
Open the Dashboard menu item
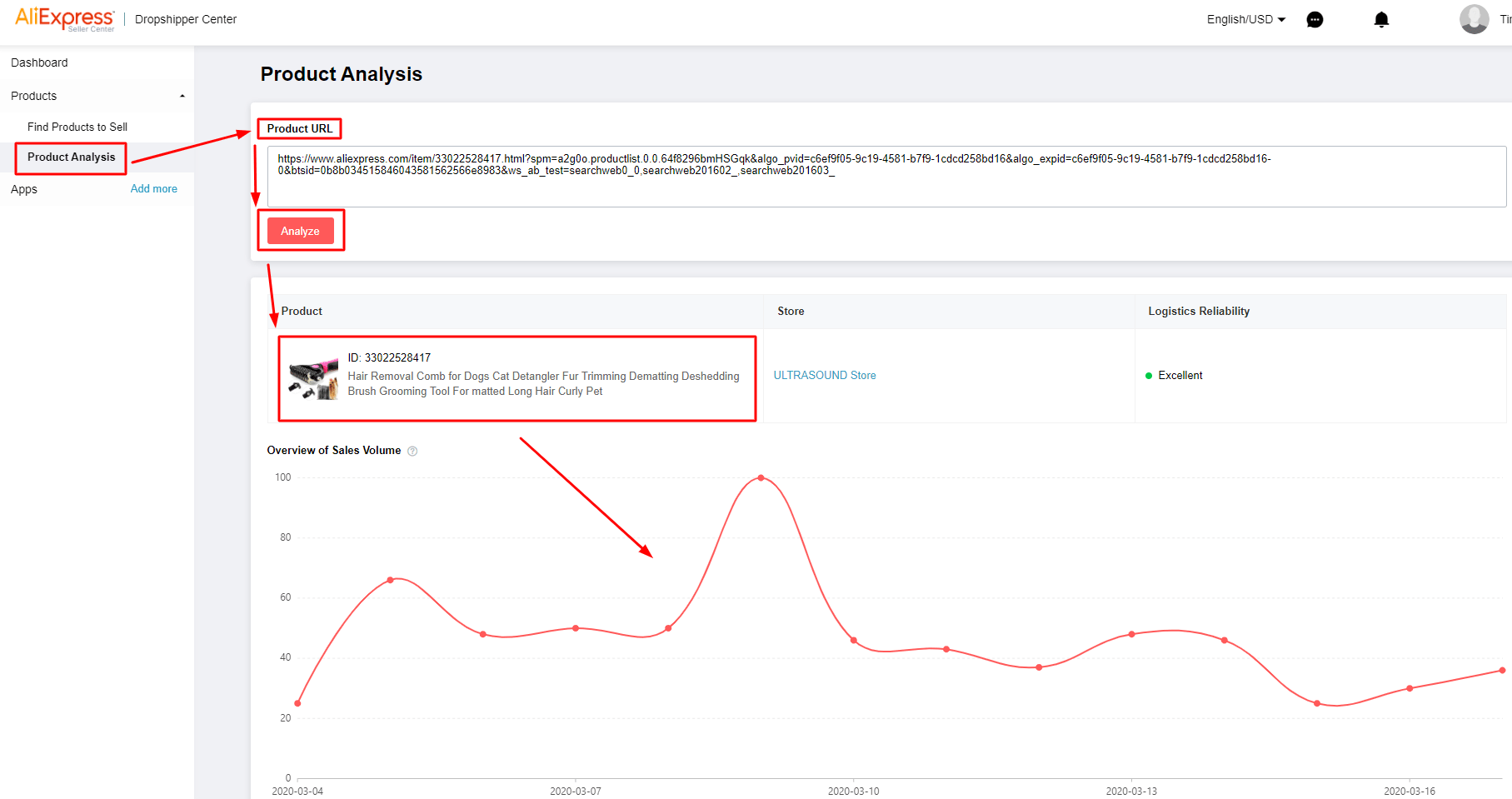[x=39, y=62]
